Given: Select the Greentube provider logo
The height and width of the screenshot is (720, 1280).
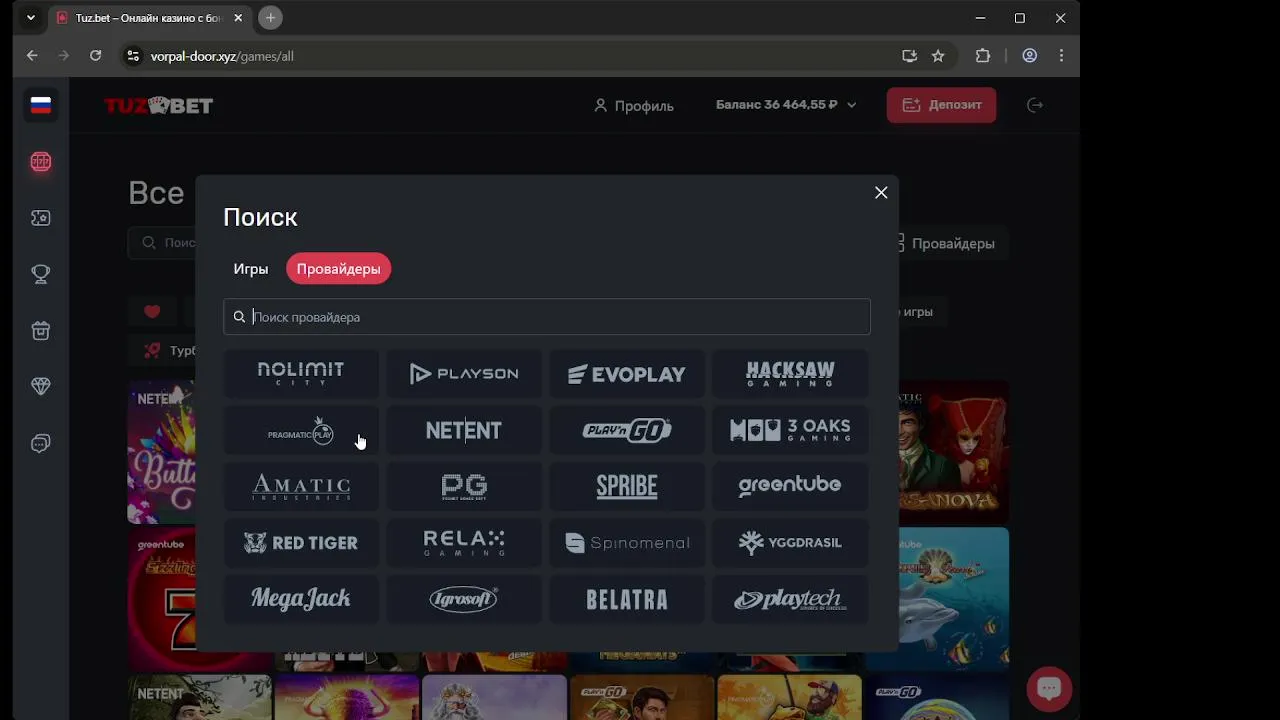Looking at the screenshot, I should 790,486.
